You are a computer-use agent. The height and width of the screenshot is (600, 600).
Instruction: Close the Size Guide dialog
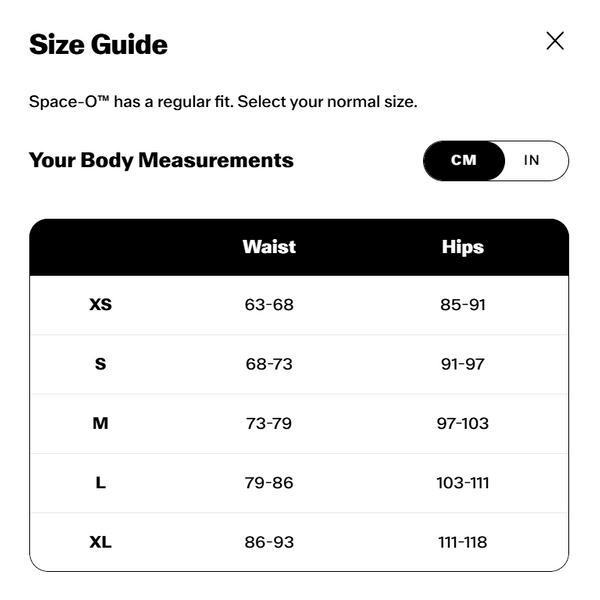[x=555, y=41]
